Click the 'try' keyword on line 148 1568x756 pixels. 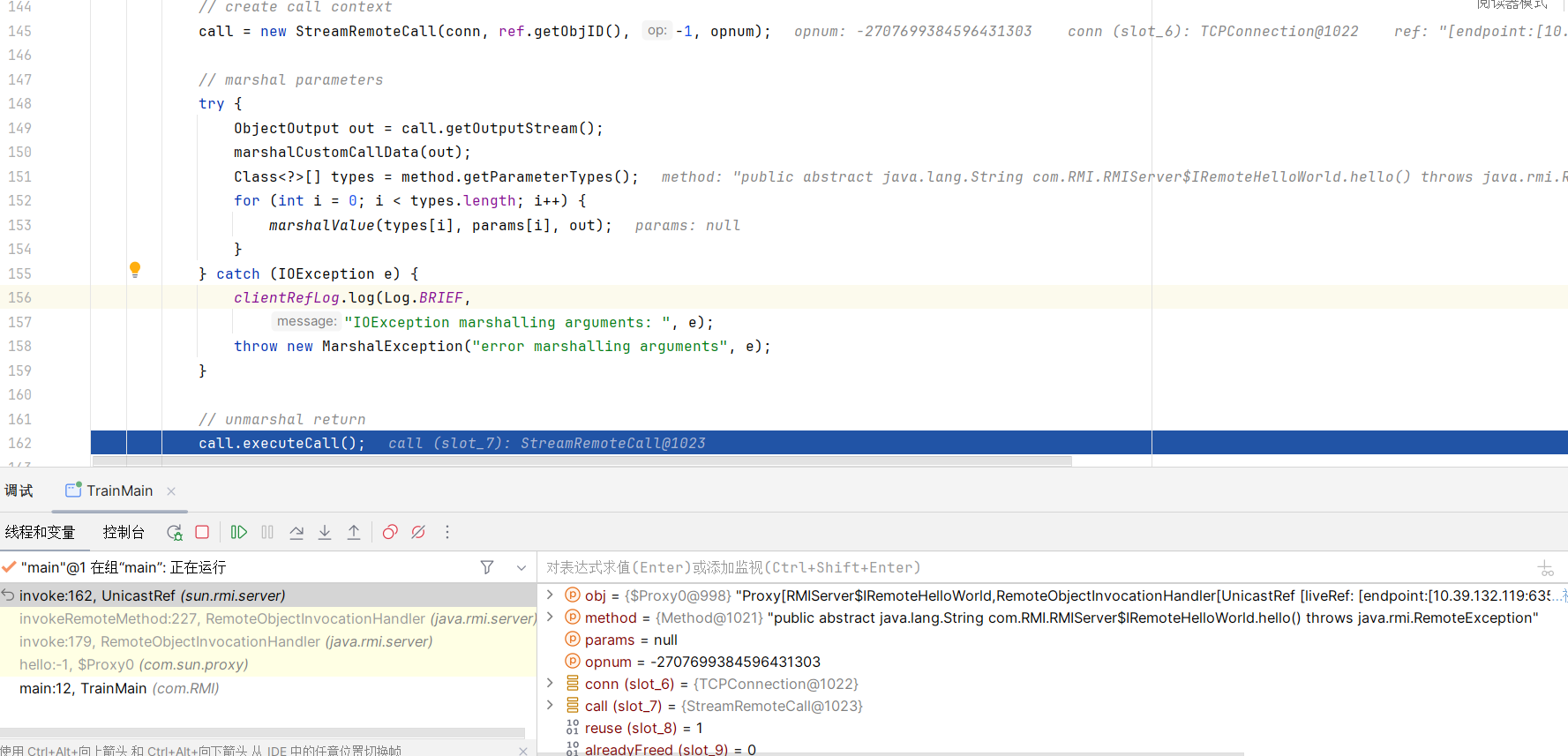pos(211,103)
